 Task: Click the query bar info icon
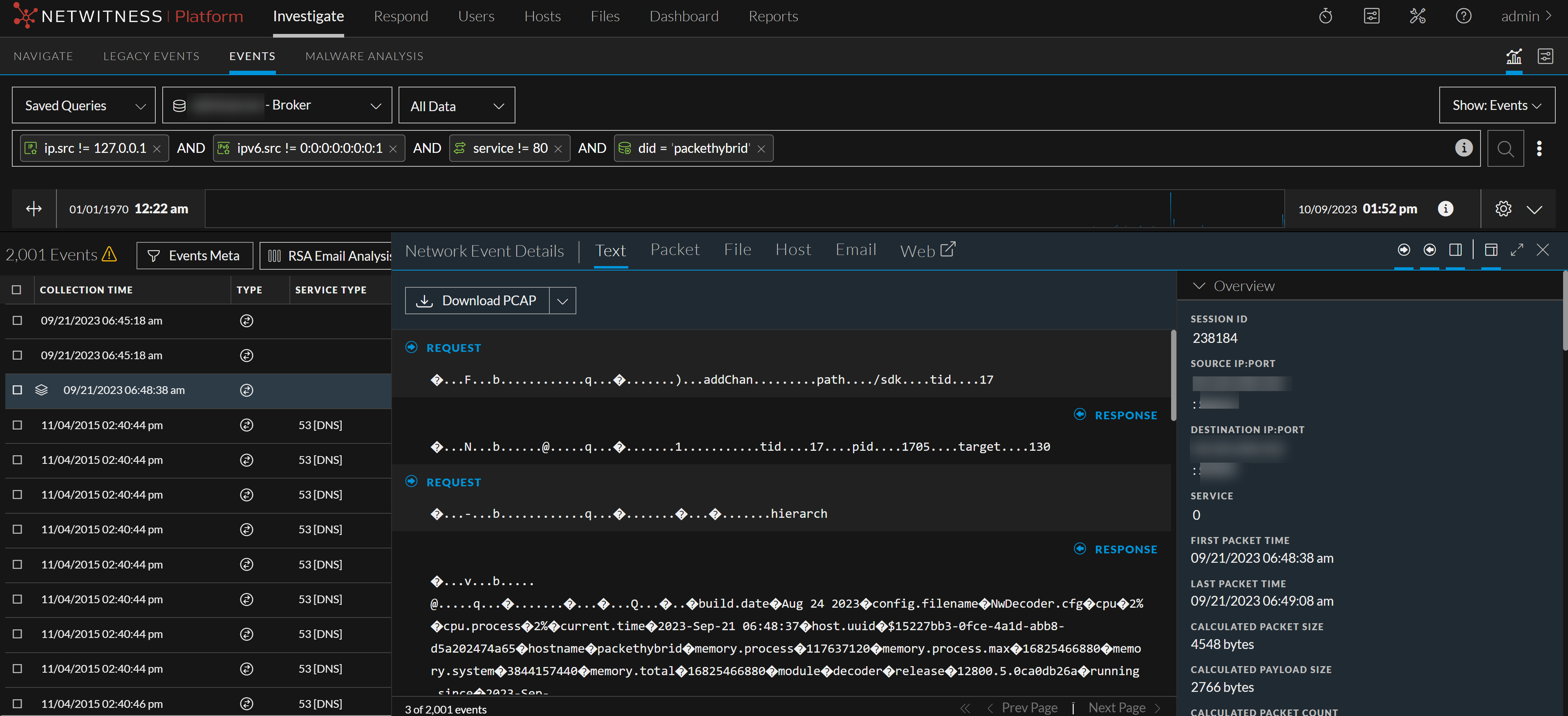pos(1463,148)
